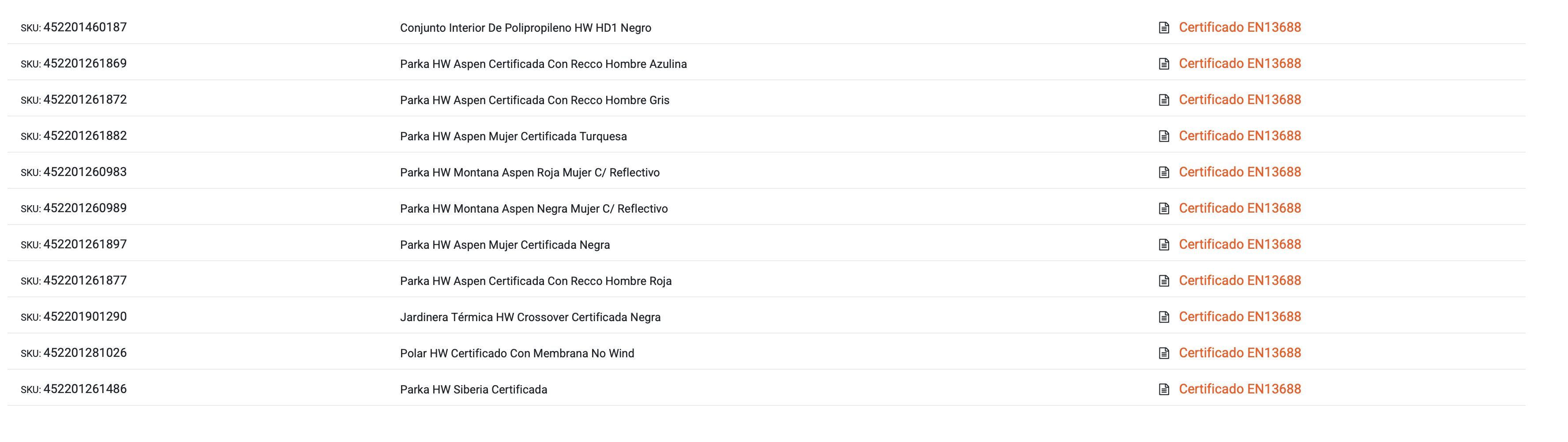Open Certificado EN13688 for Parka HW Siberia

pyautogui.click(x=1239, y=389)
